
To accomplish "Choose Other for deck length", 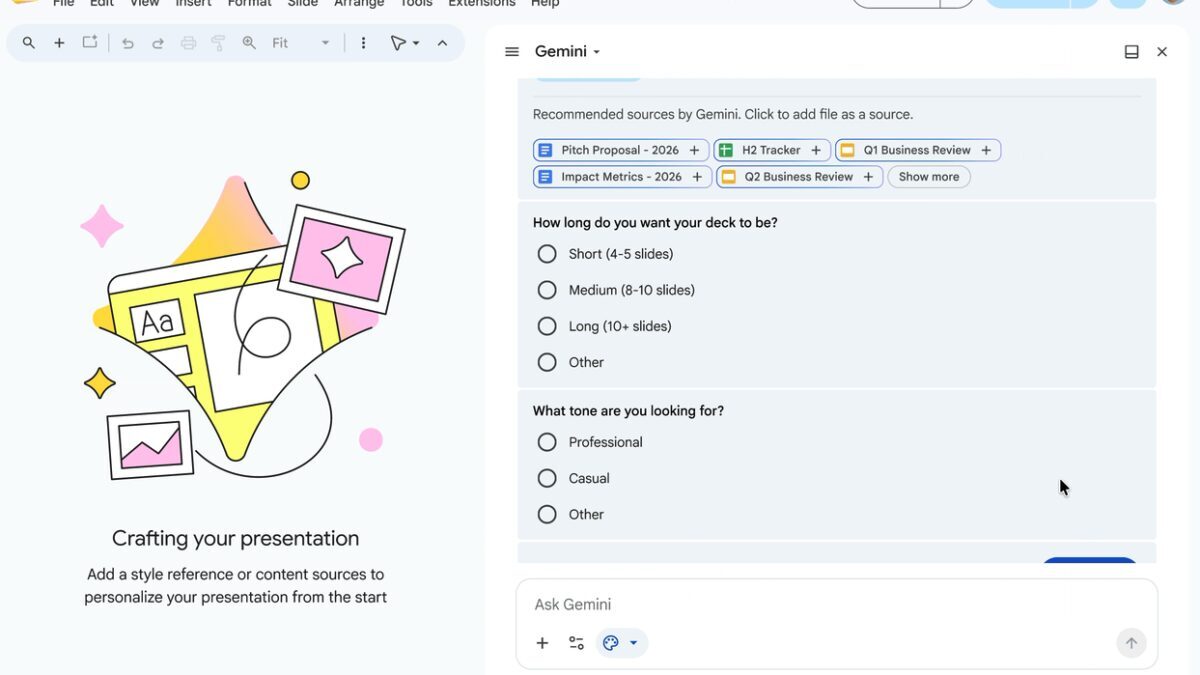I will [547, 362].
